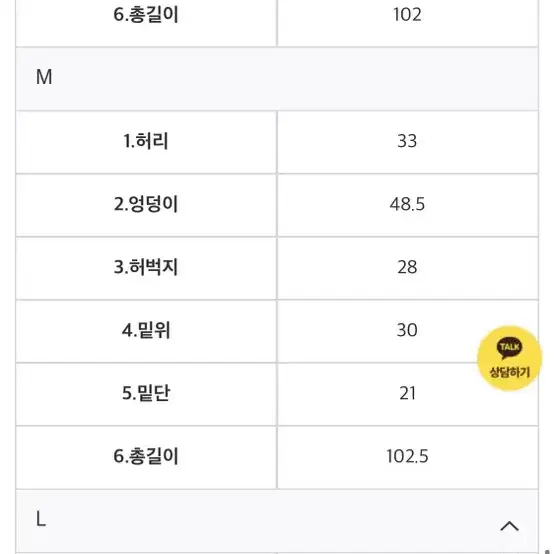Click the 4.밑위 row label
554x554 pixels.
(x=146, y=330)
